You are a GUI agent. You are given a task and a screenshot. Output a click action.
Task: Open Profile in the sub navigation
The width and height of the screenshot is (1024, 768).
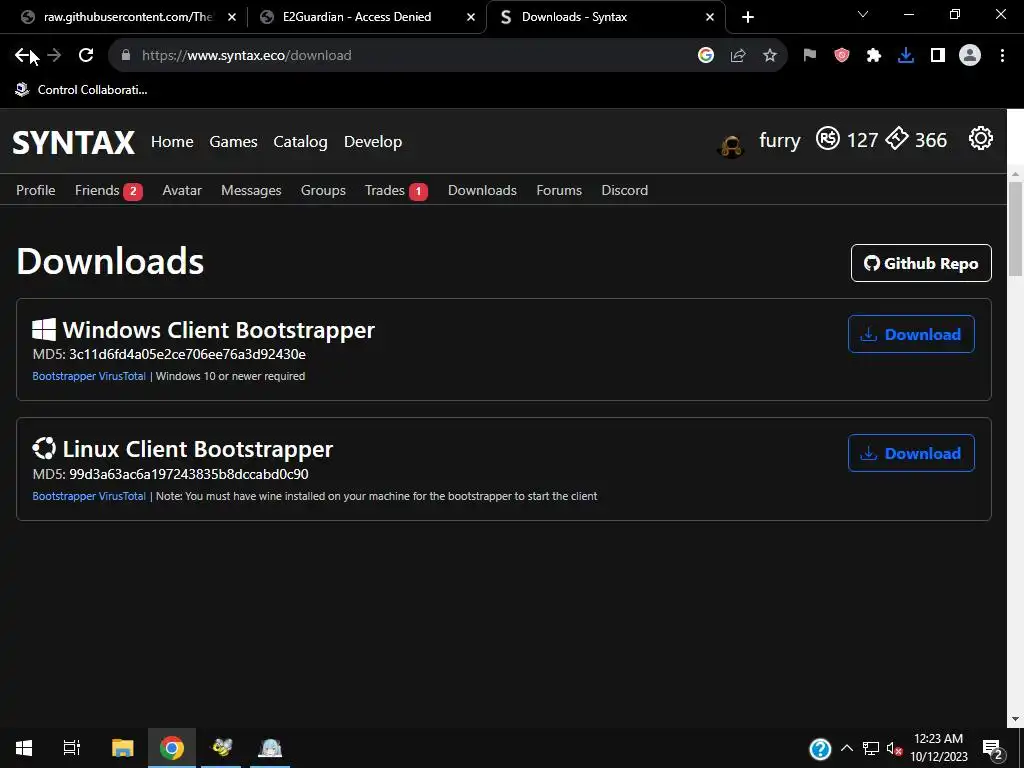point(35,190)
